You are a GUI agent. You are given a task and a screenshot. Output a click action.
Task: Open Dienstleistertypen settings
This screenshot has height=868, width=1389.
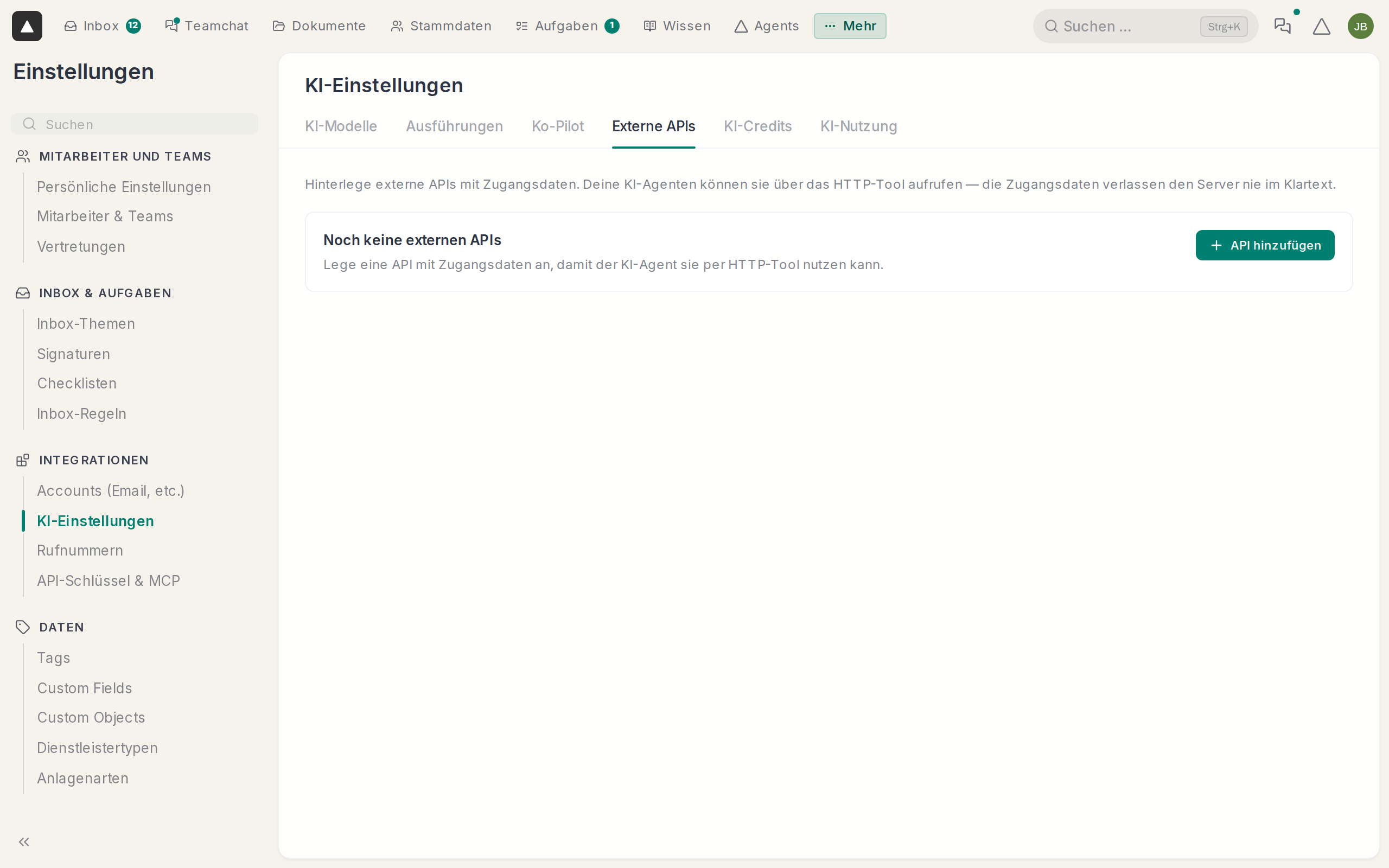point(97,748)
